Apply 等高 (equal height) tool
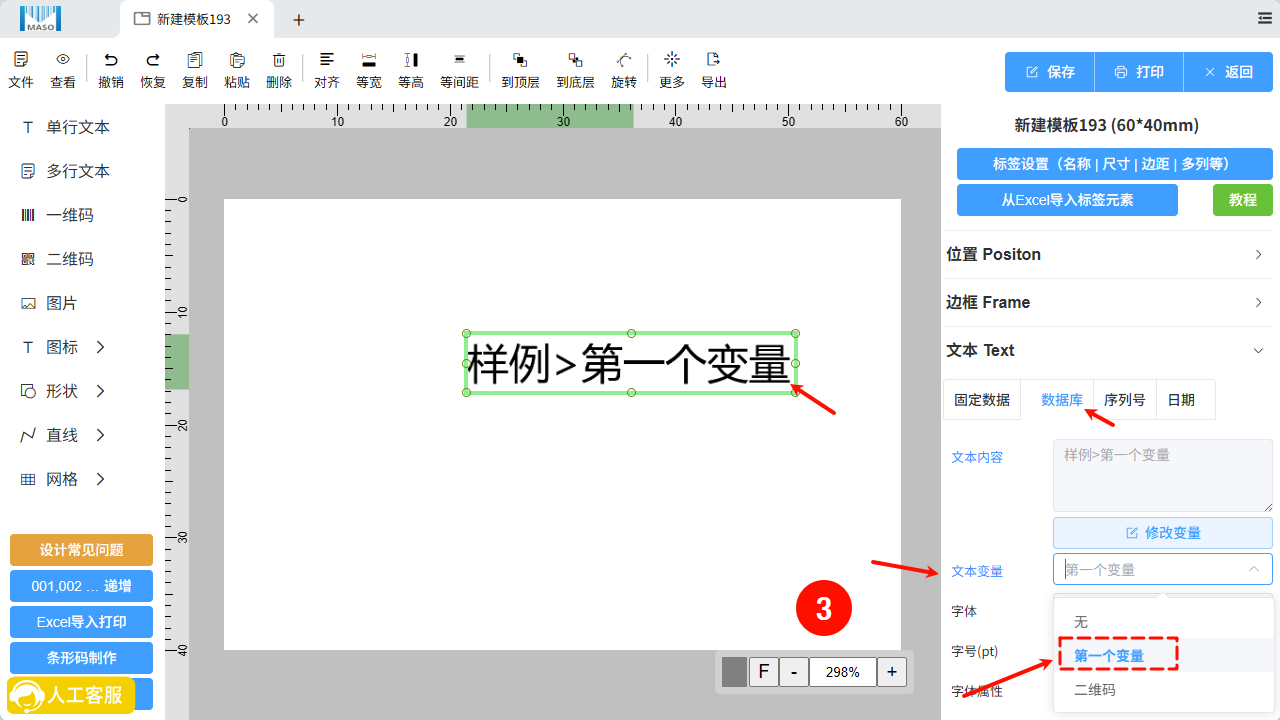Image resolution: width=1280 pixels, height=720 pixels. (411, 70)
